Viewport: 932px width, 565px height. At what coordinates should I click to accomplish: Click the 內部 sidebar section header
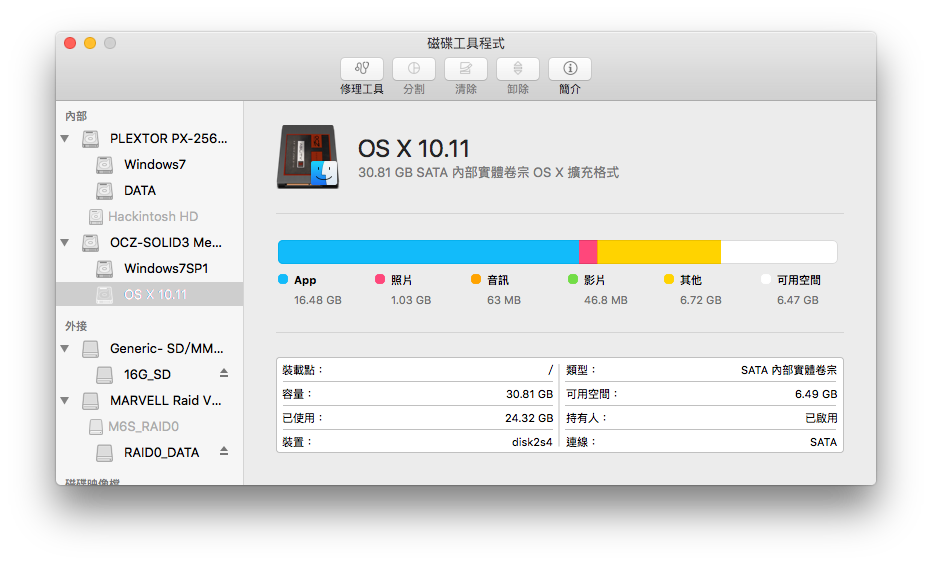[76, 116]
